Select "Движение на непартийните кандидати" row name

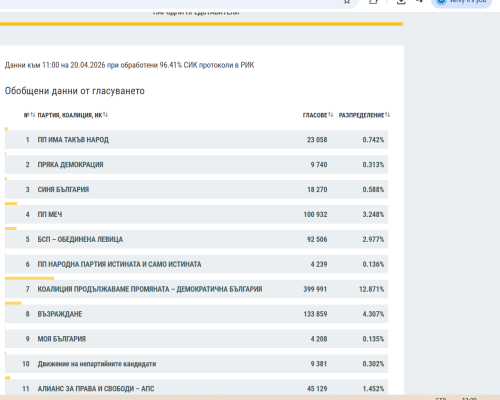click(x=97, y=364)
